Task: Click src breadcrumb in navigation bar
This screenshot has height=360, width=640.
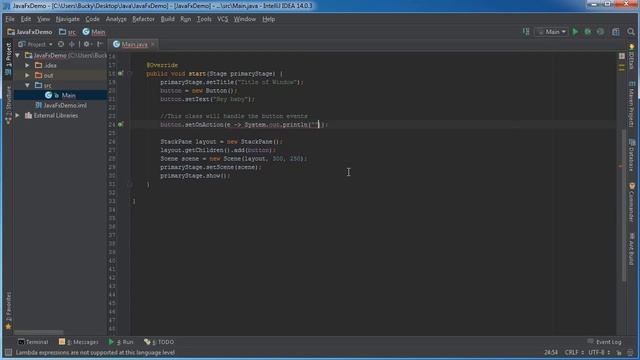Action: click(67, 32)
